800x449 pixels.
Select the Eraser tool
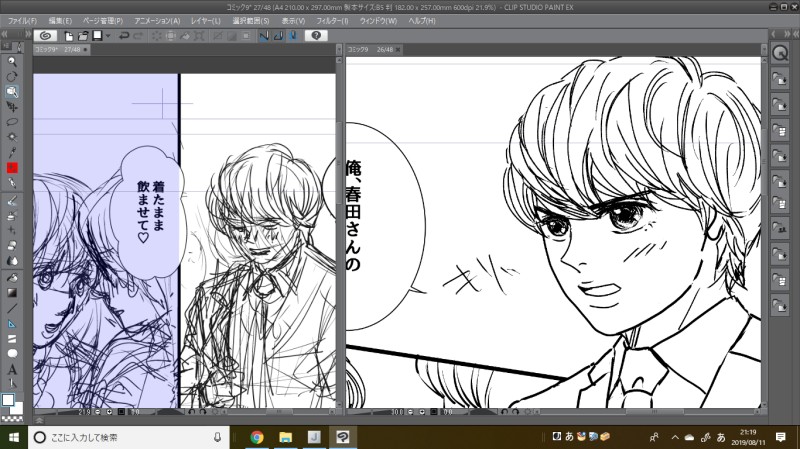point(12,245)
